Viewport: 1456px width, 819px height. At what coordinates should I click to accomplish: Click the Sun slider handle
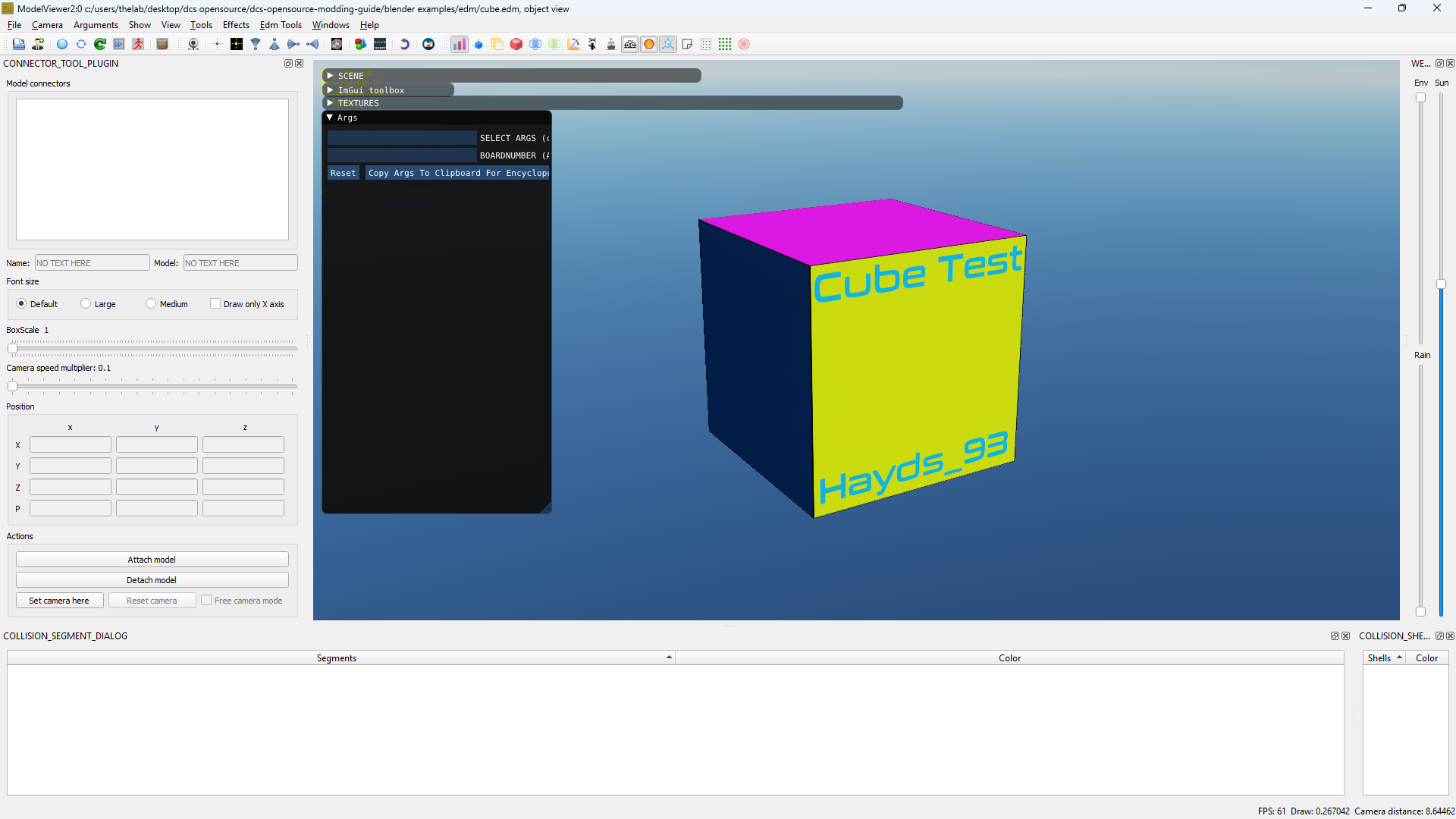[1441, 284]
